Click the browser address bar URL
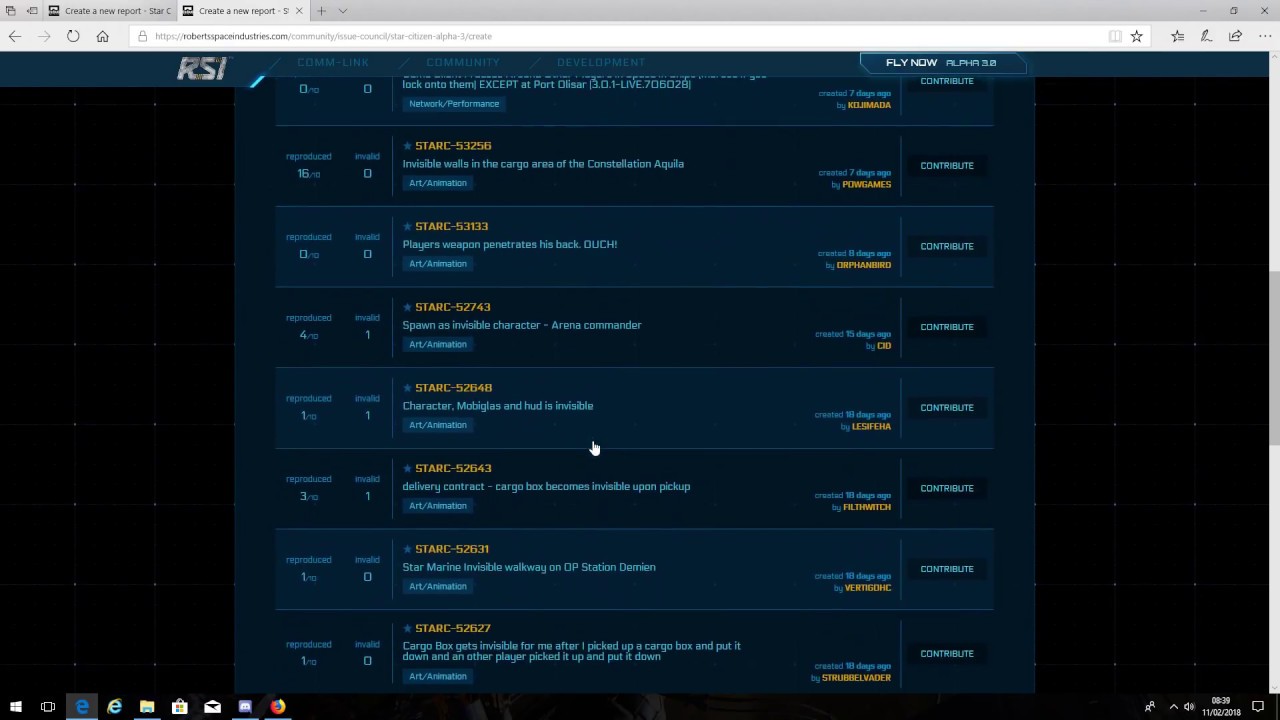This screenshot has height=720, width=1280. click(x=323, y=36)
